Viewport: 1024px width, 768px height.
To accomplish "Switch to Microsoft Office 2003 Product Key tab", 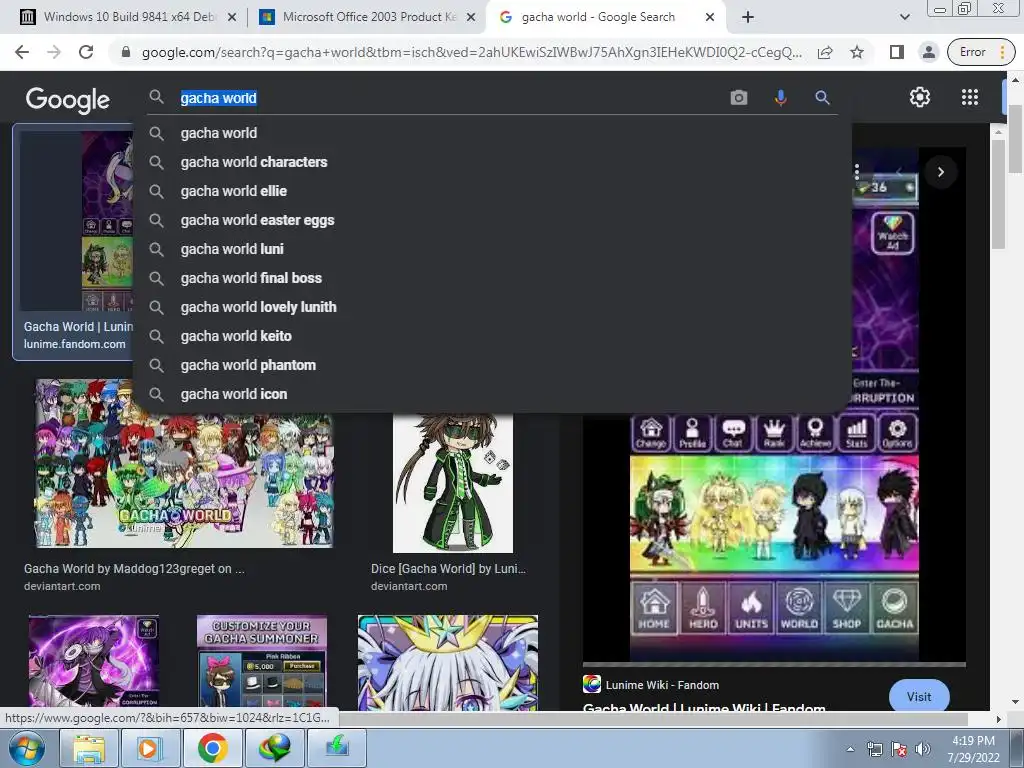I will [368, 17].
